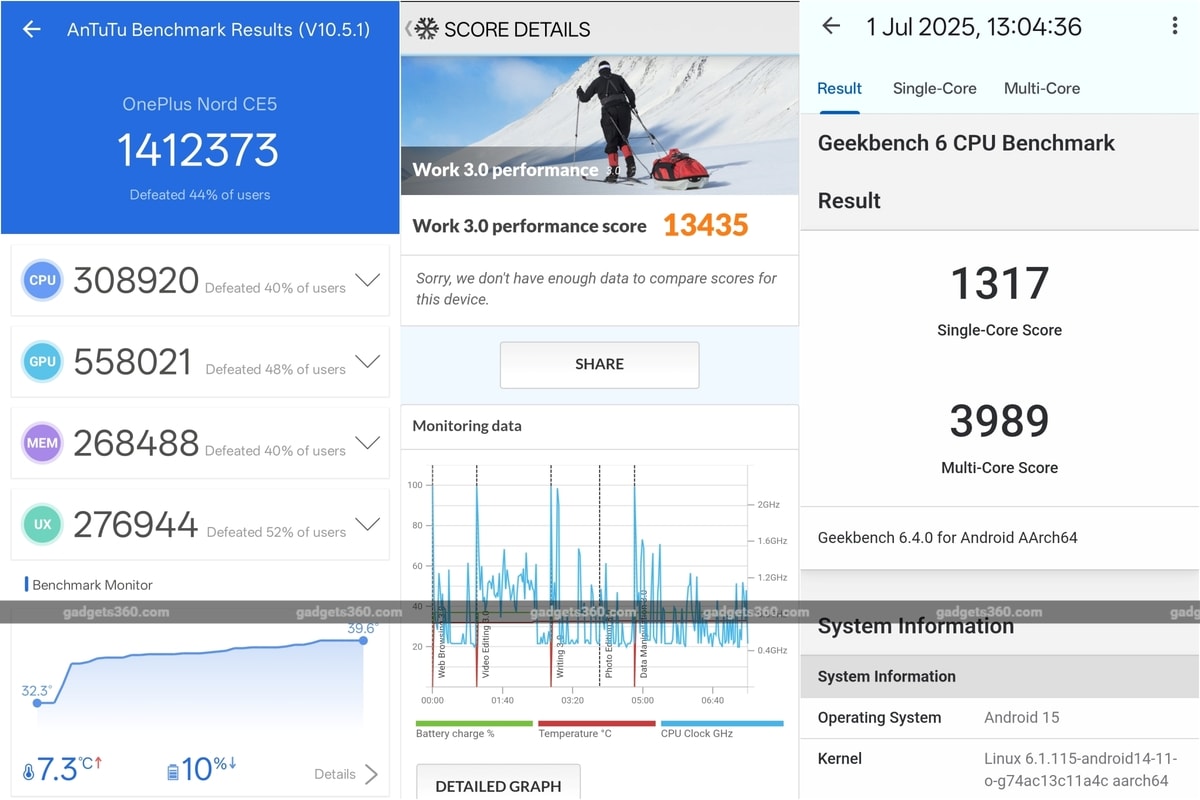Viewport: 1200px width, 800px height.
Task: Select the Work 3.0 performance score 13435
Action: 705,225
